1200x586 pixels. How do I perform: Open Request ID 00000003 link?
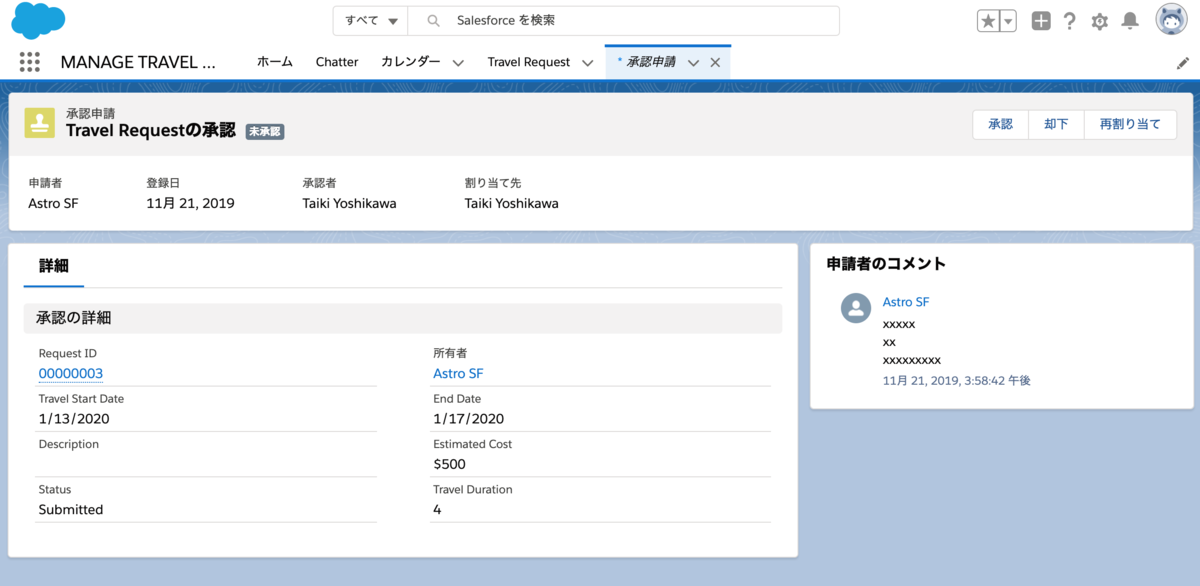coord(71,374)
